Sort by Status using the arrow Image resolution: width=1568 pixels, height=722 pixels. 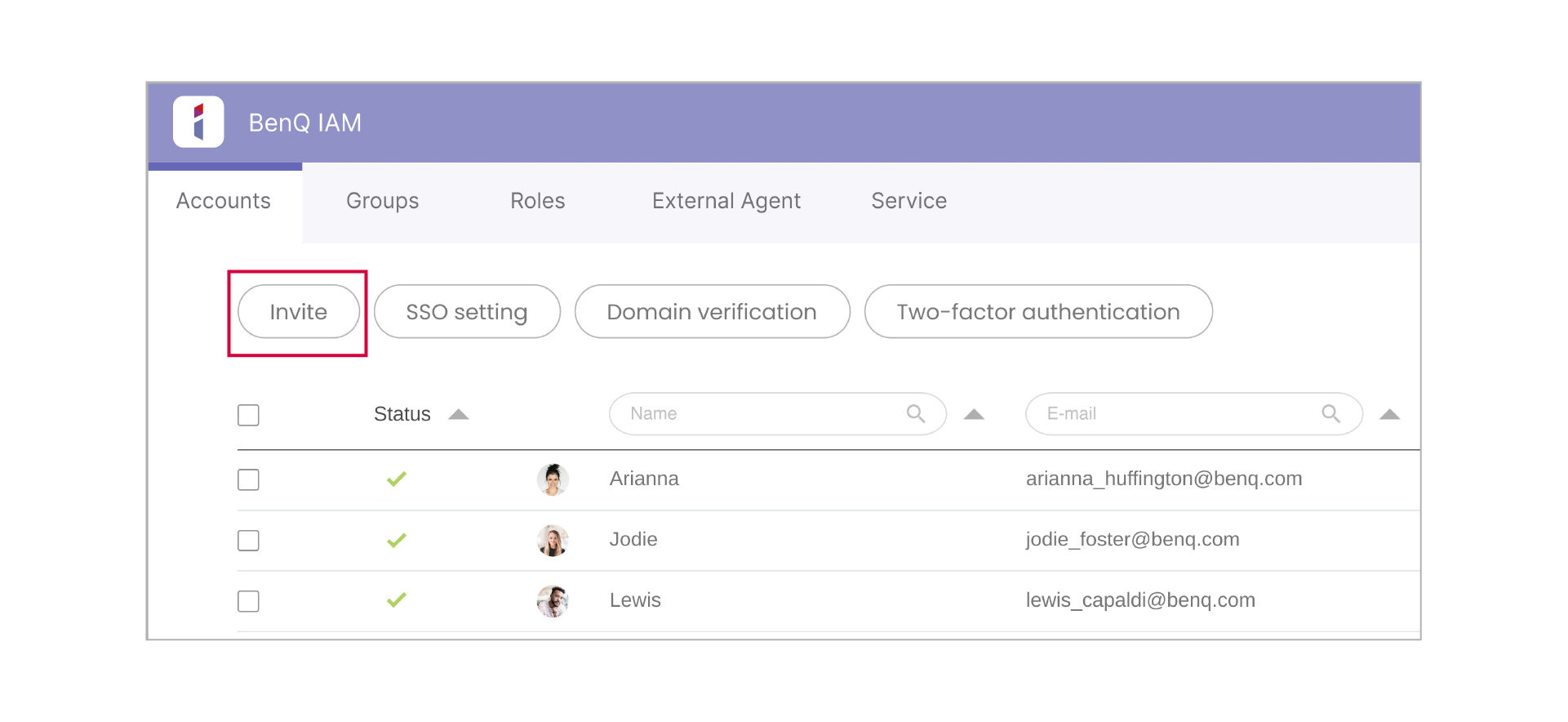(459, 414)
